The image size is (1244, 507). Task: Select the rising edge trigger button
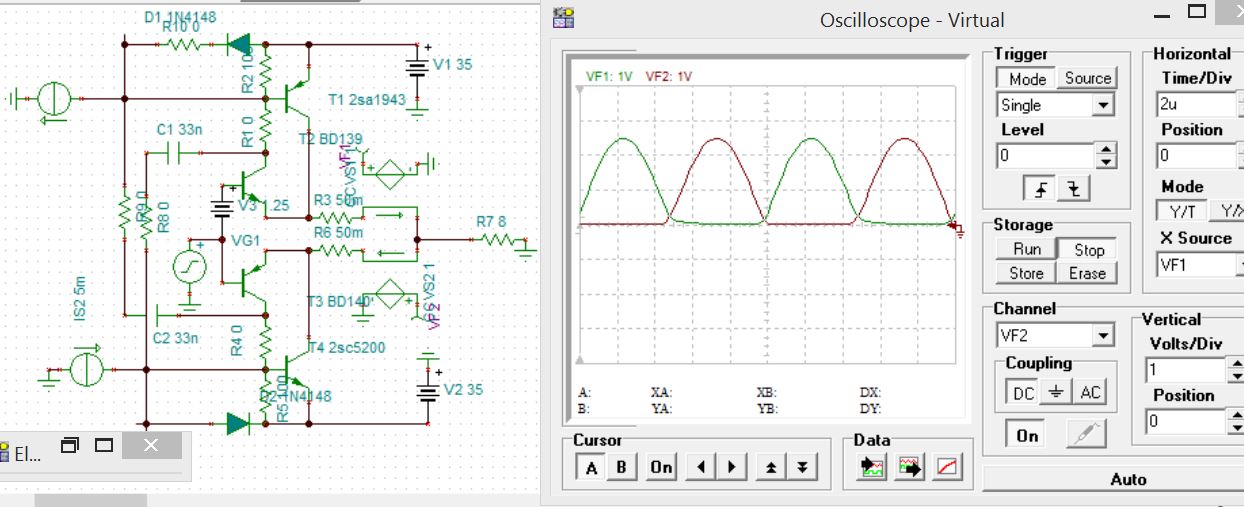1038,188
